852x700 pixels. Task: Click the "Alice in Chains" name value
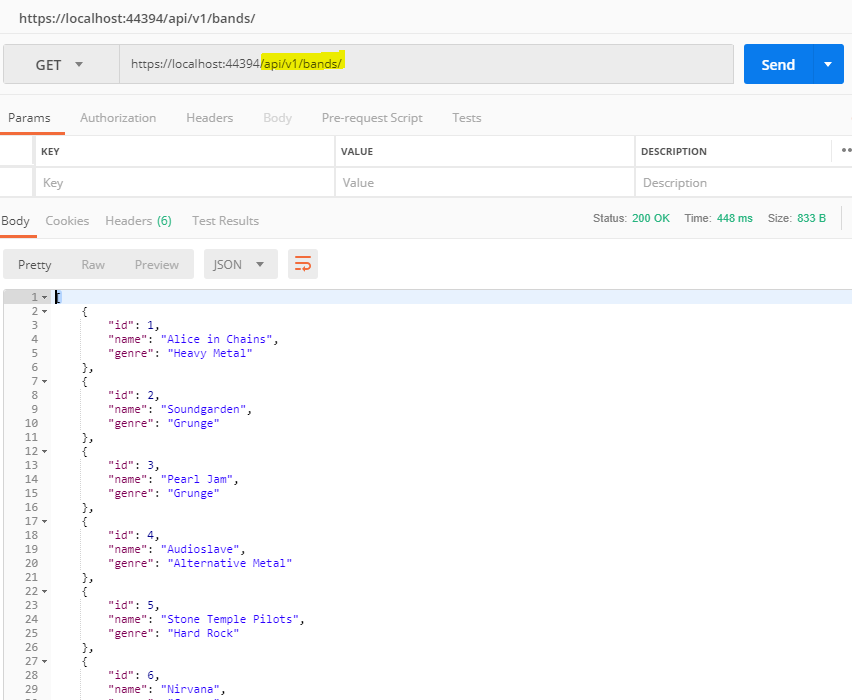pos(216,339)
